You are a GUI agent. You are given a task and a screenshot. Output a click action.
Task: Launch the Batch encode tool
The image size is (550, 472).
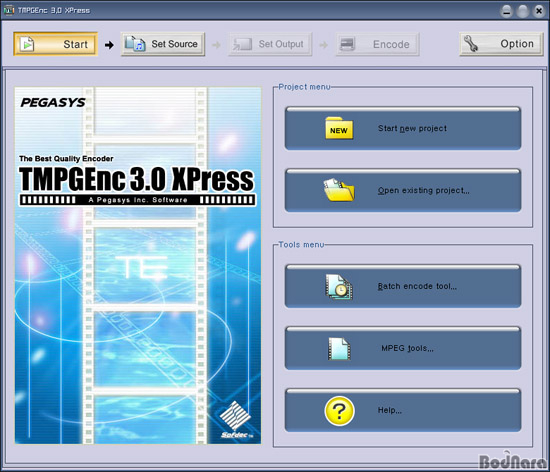coord(403,286)
